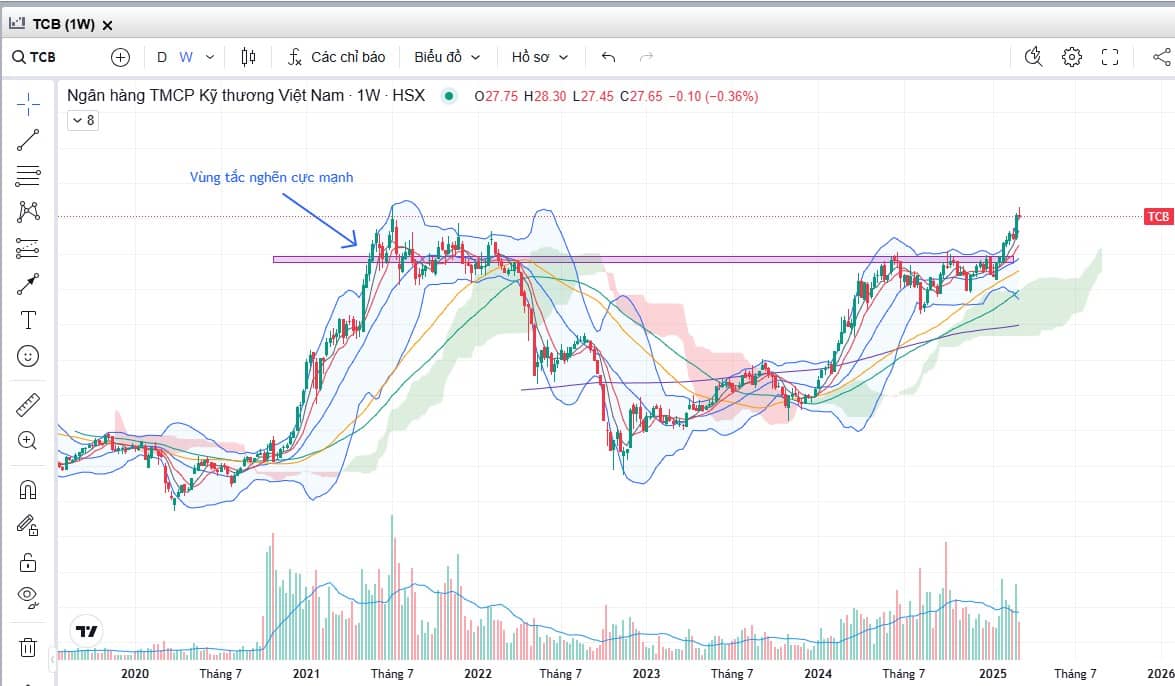Open Các chỉ báo indicators dialog
1175x686 pixels.
pyautogui.click(x=336, y=57)
